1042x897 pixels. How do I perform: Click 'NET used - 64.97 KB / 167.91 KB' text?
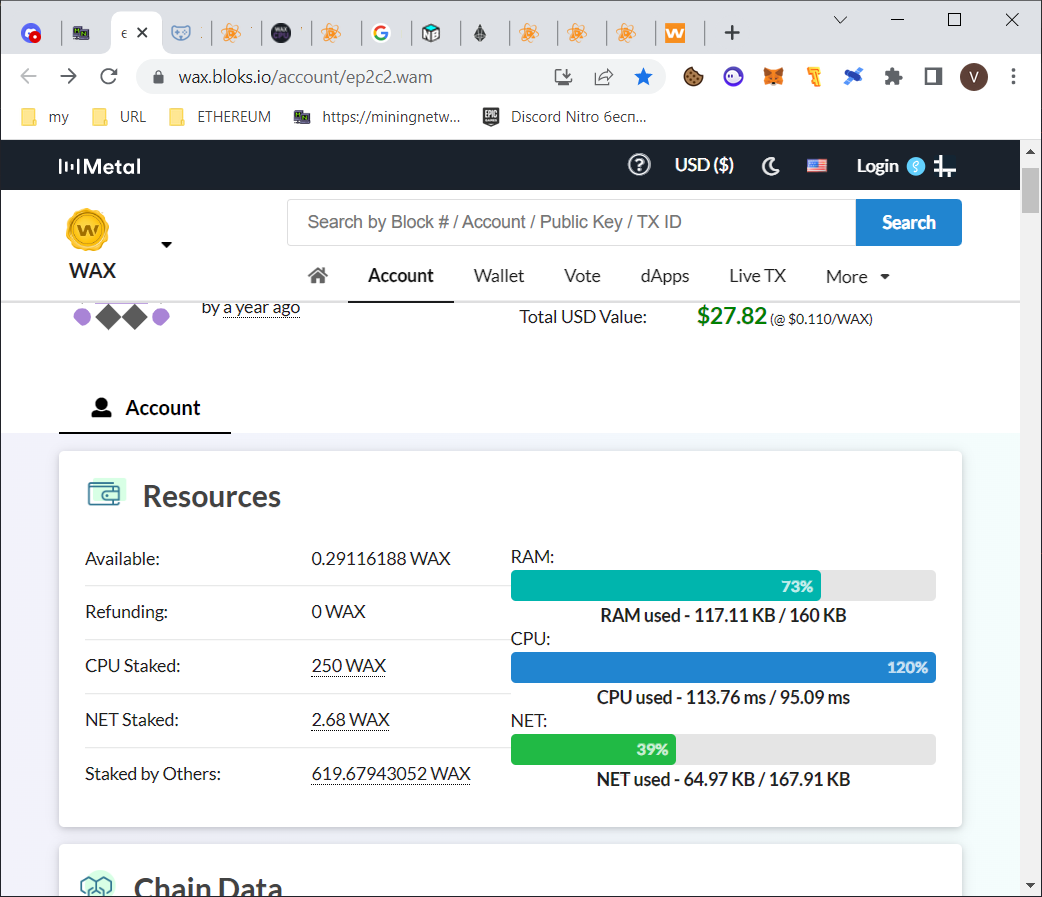coord(723,779)
